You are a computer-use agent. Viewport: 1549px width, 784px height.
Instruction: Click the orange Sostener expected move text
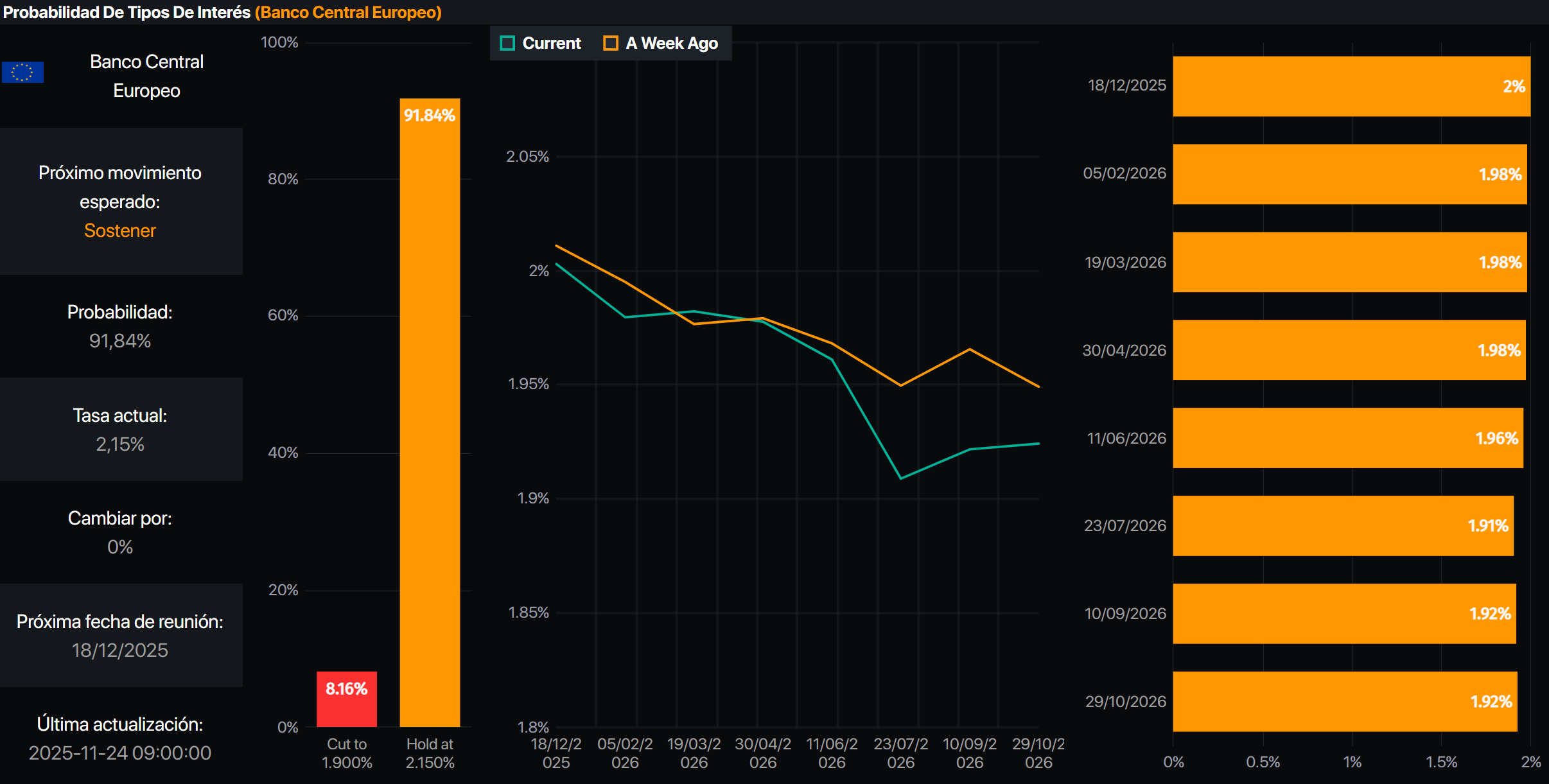[120, 231]
